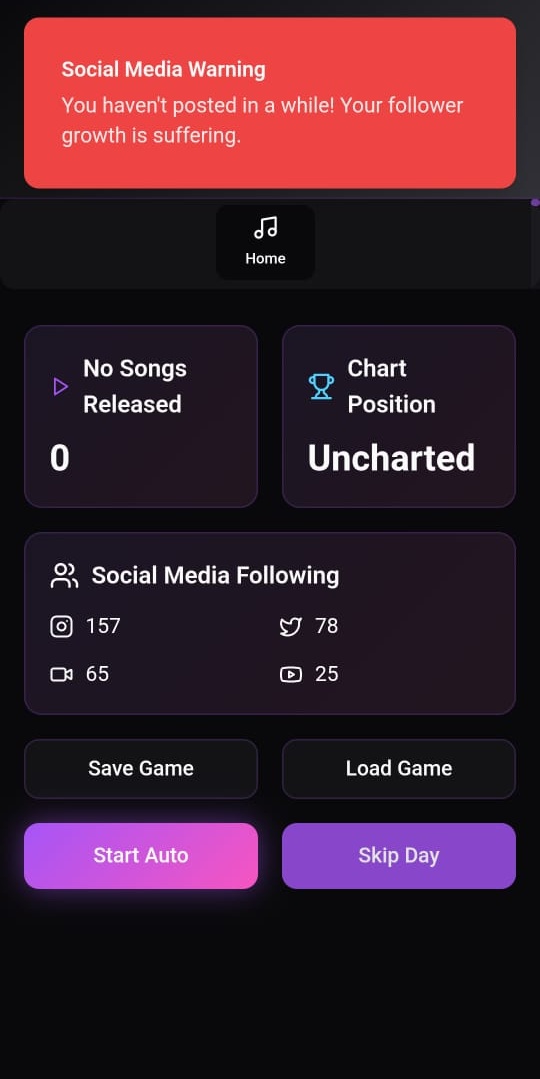Select the video camera icon beside 65
This screenshot has width=540, height=1079.
(x=61, y=674)
